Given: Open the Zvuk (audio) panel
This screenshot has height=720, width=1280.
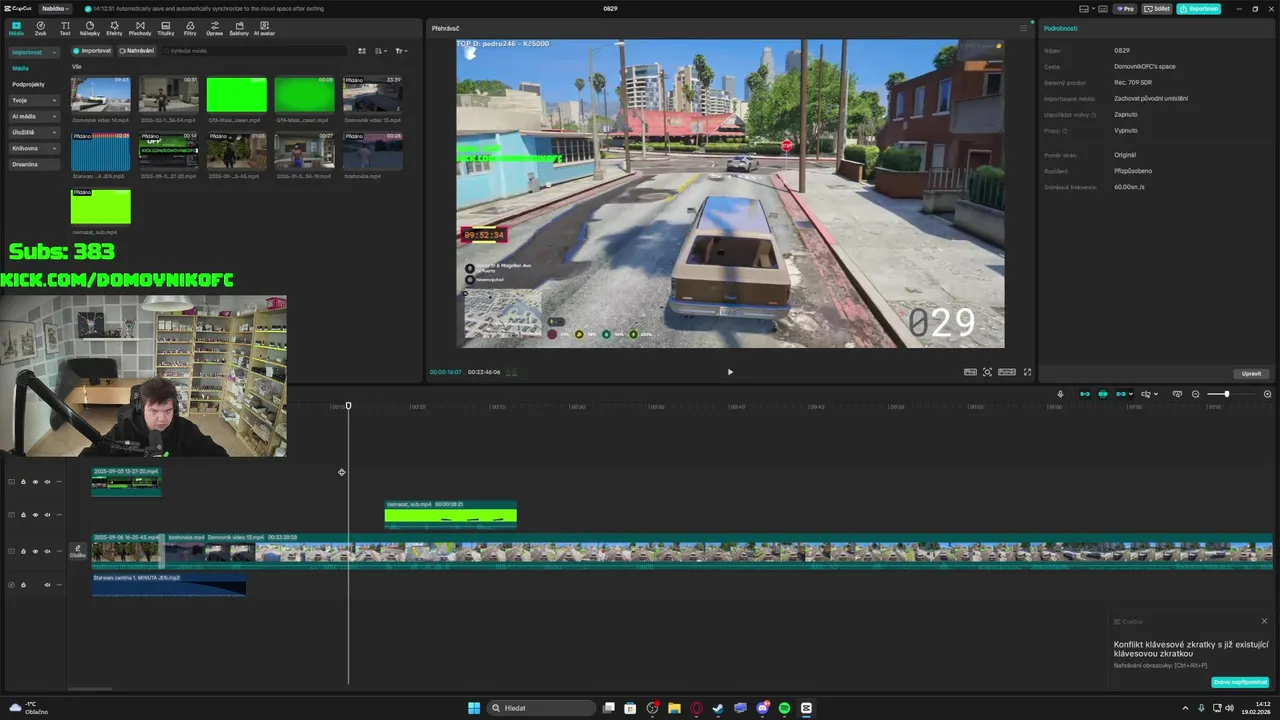Looking at the screenshot, I should tap(40, 28).
